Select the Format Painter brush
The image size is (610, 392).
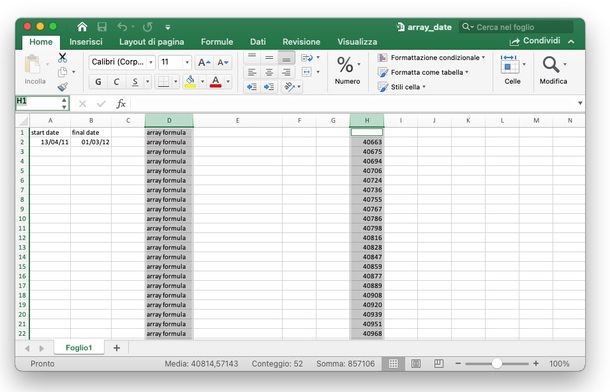pyautogui.click(x=62, y=86)
